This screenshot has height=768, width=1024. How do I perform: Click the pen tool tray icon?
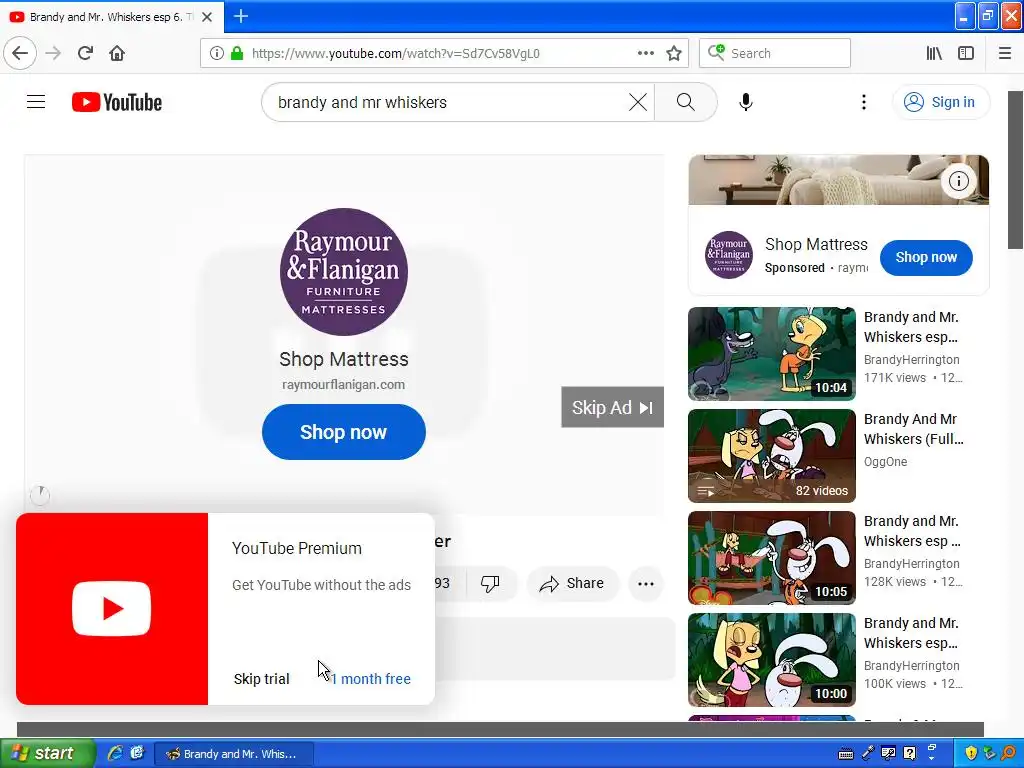(867, 754)
